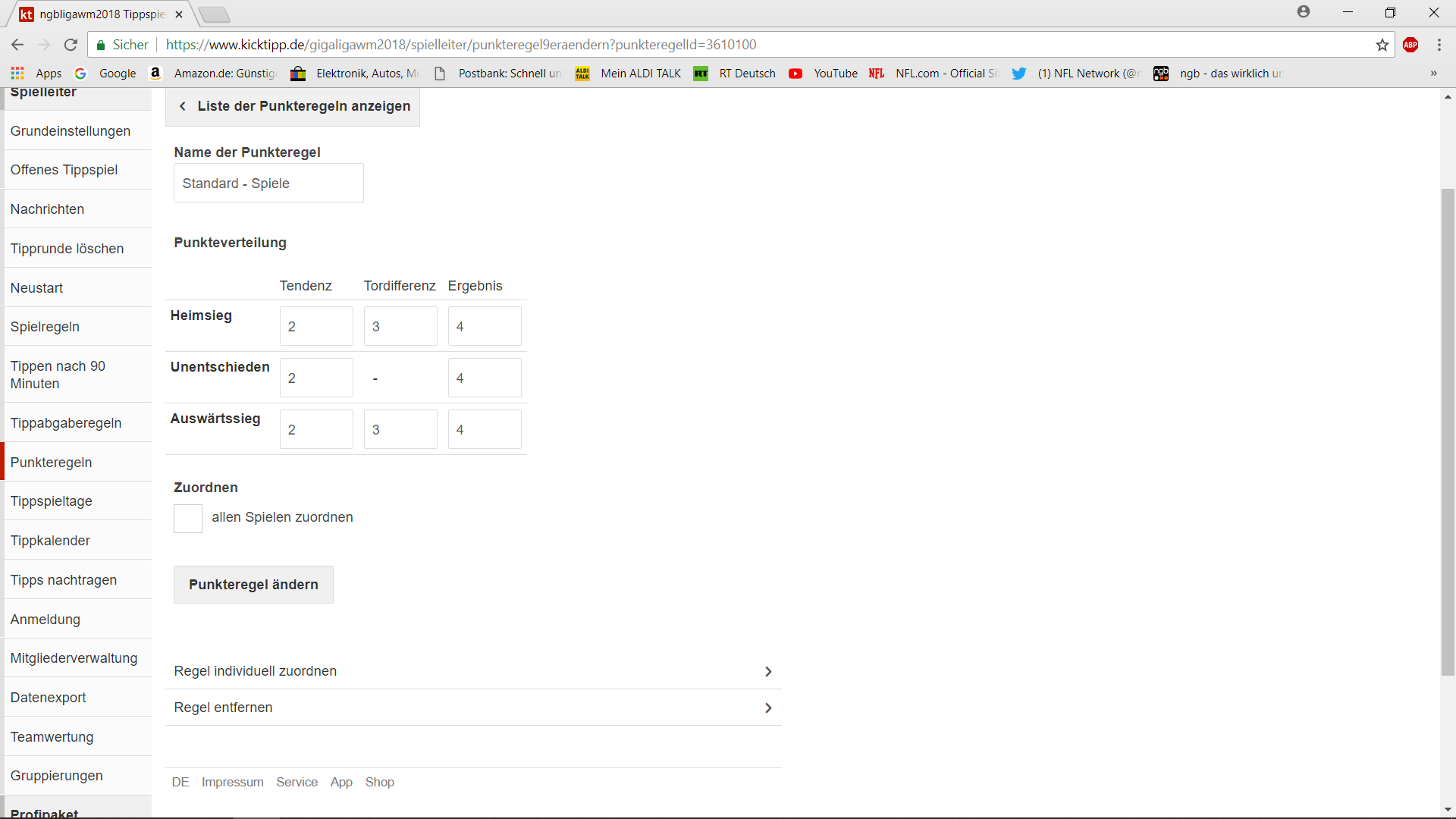1456x819 pixels.
Task: Select Mitgliederverwaltung sidebar item
Action: point(74,658)
